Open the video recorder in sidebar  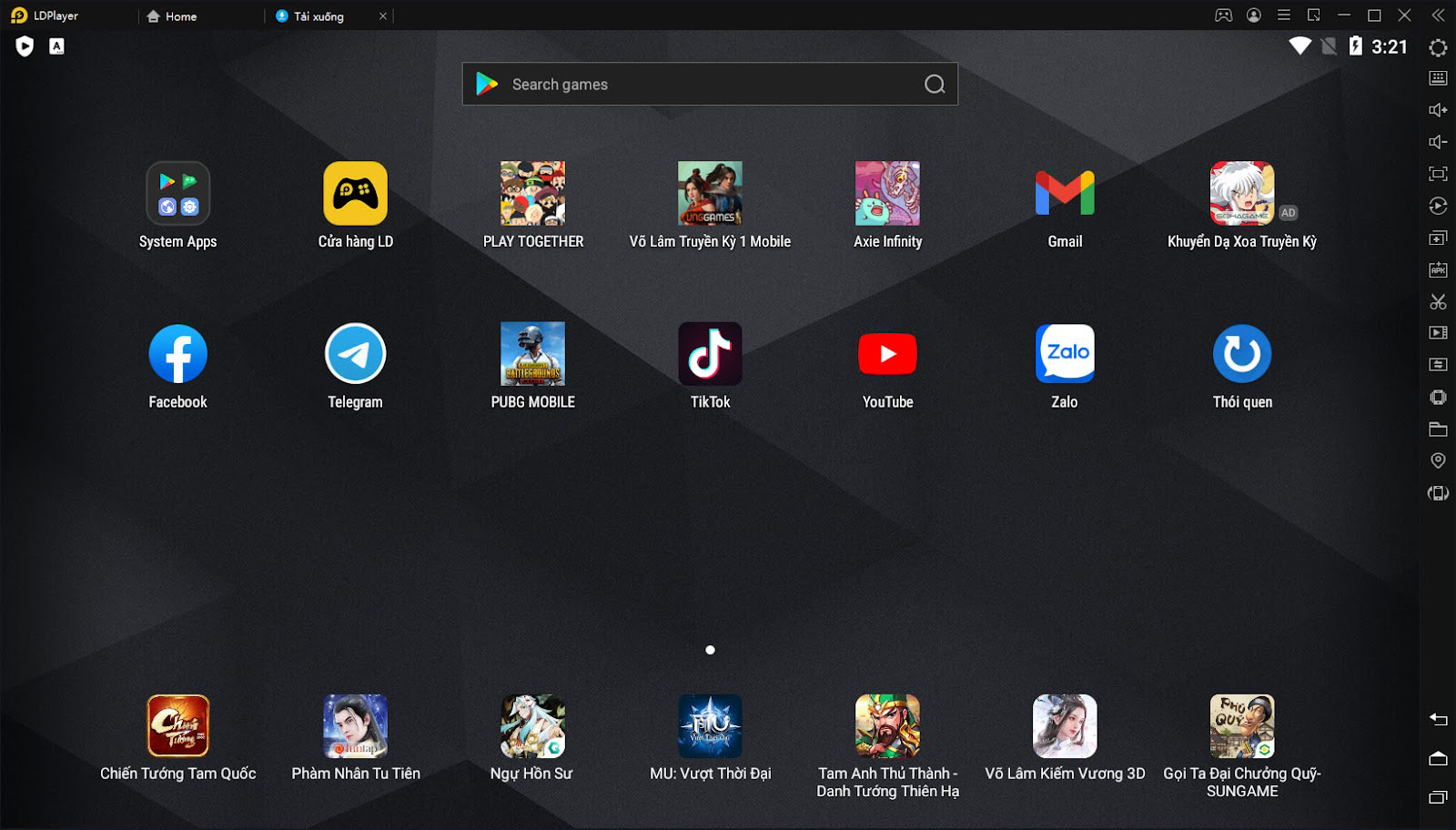click(1438, 333)
